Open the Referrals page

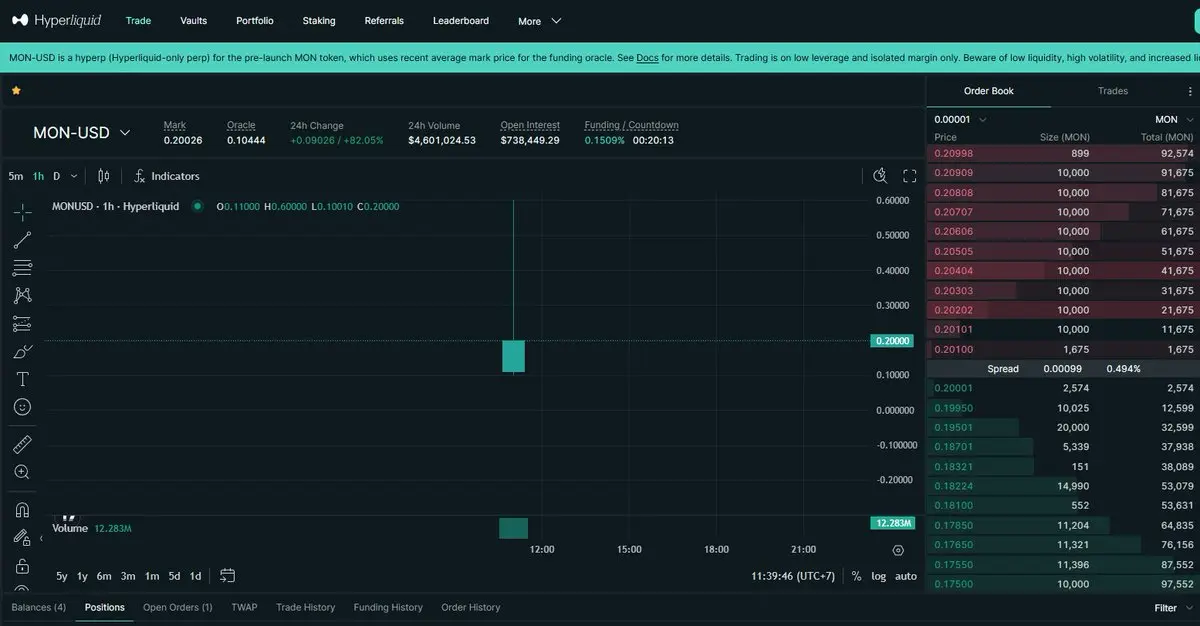[384, 20]
